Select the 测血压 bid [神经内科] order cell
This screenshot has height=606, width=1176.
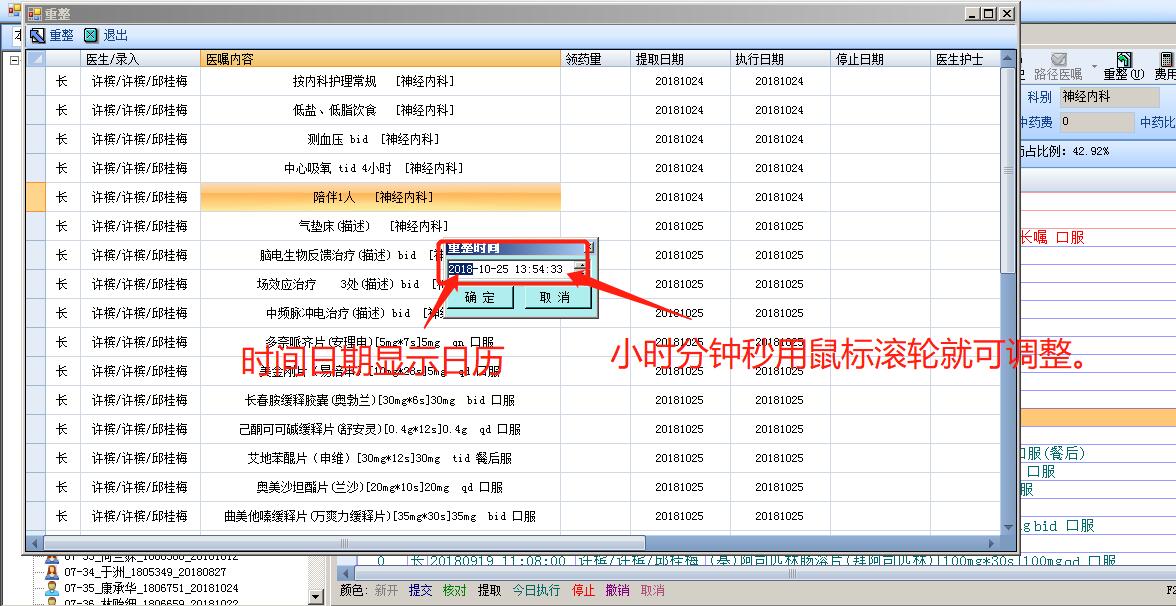[380, 140]
